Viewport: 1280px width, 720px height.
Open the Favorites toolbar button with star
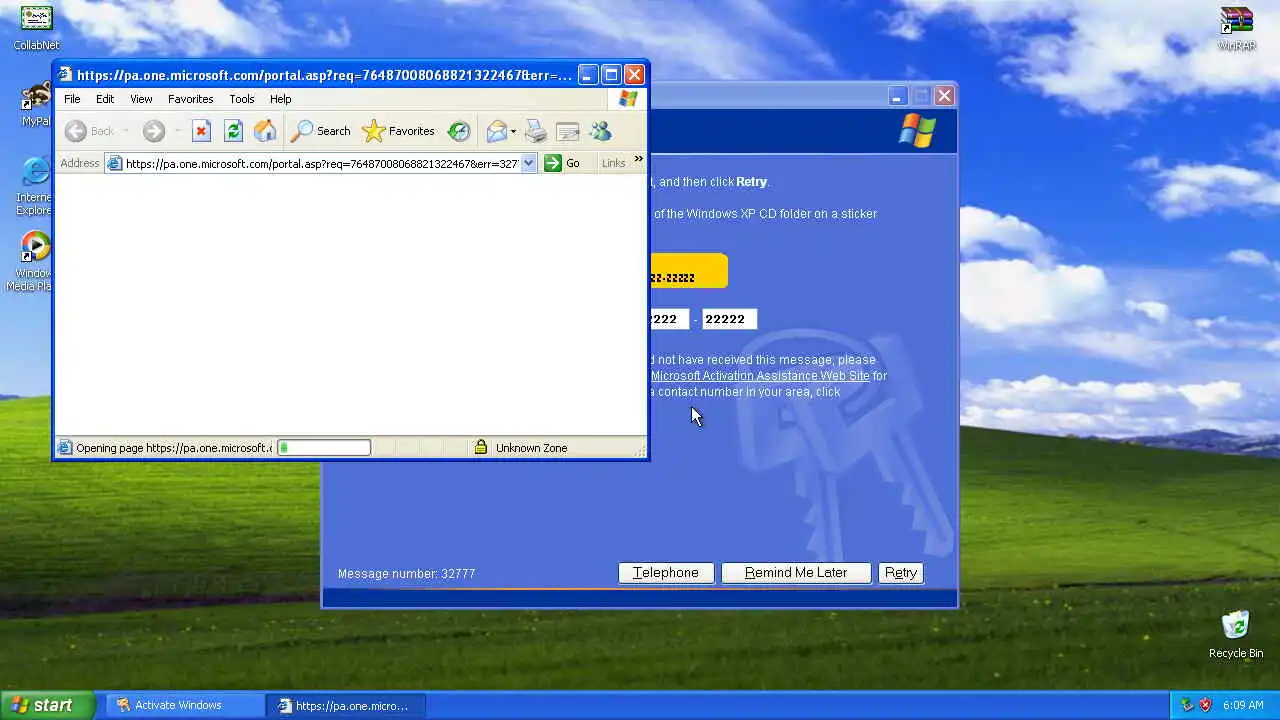point(398,131)
